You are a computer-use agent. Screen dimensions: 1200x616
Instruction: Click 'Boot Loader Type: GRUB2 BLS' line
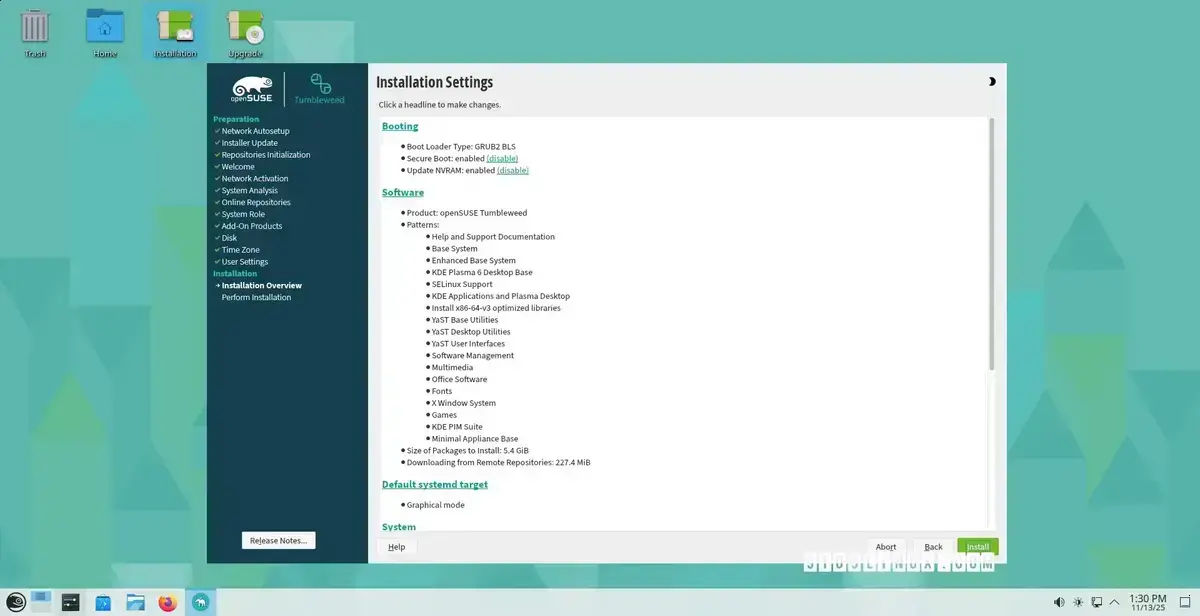(x=461, y=146)
